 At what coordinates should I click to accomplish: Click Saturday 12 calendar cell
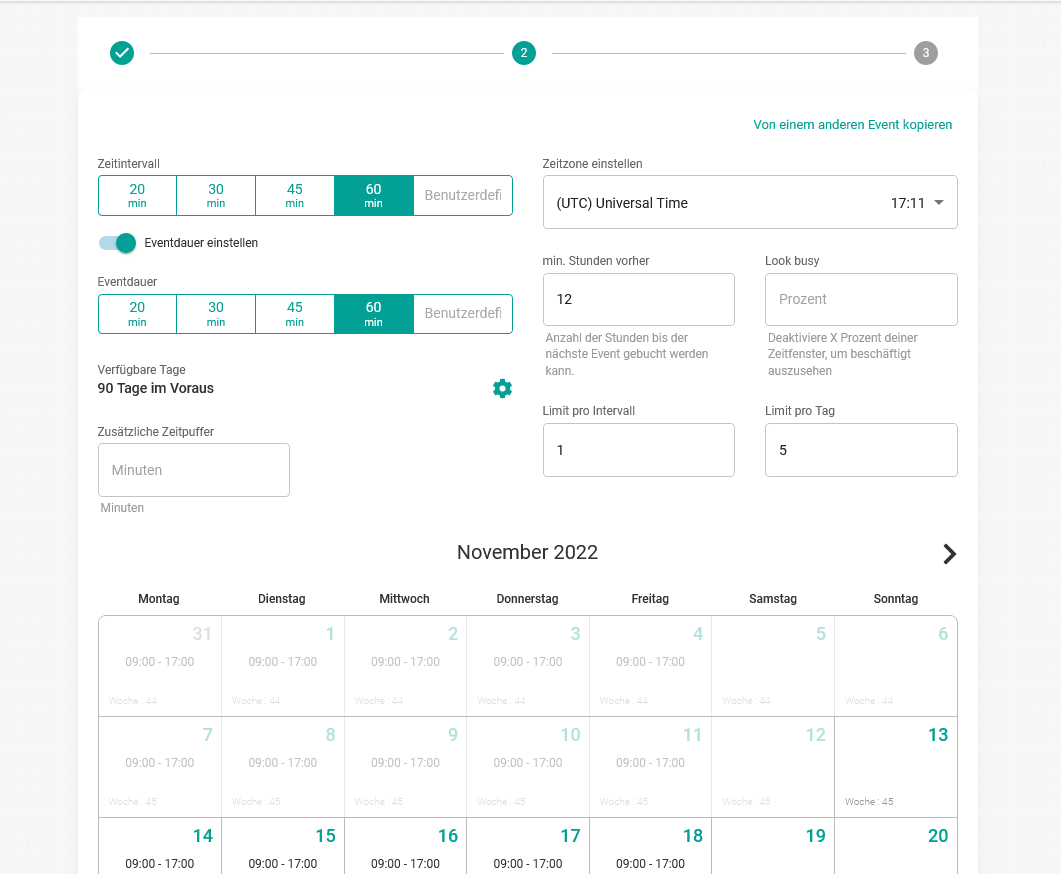(x=773, y=767)
